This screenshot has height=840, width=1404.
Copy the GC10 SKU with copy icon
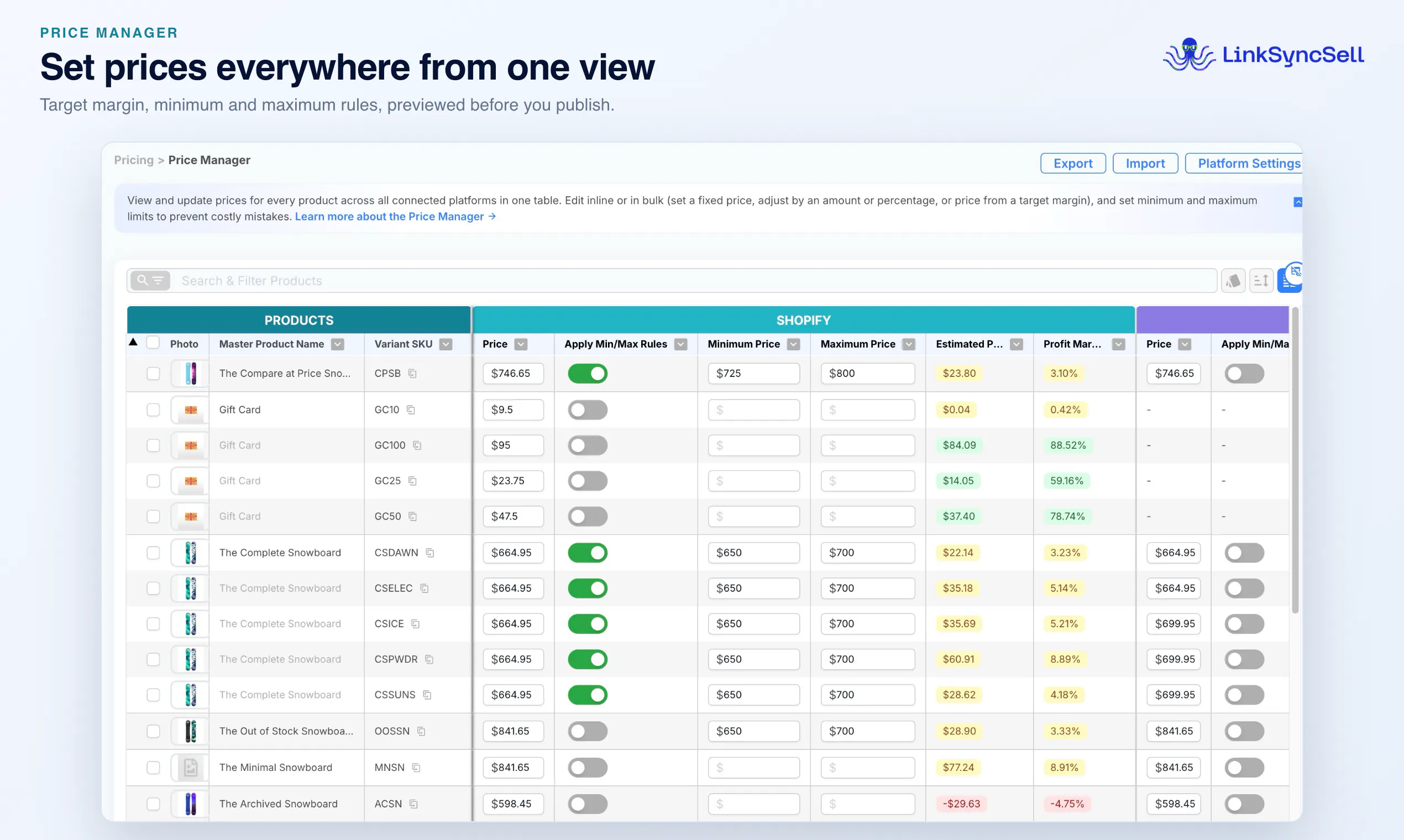click(x=411, y=410)
